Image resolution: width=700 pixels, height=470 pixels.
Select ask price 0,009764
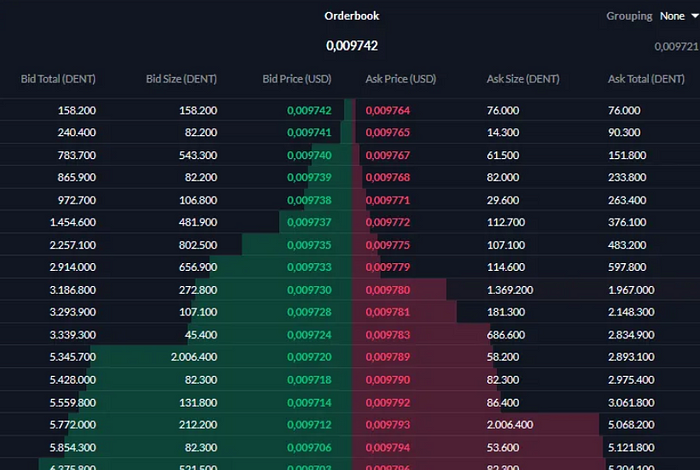pyautogui.click(x=388, y=110)
